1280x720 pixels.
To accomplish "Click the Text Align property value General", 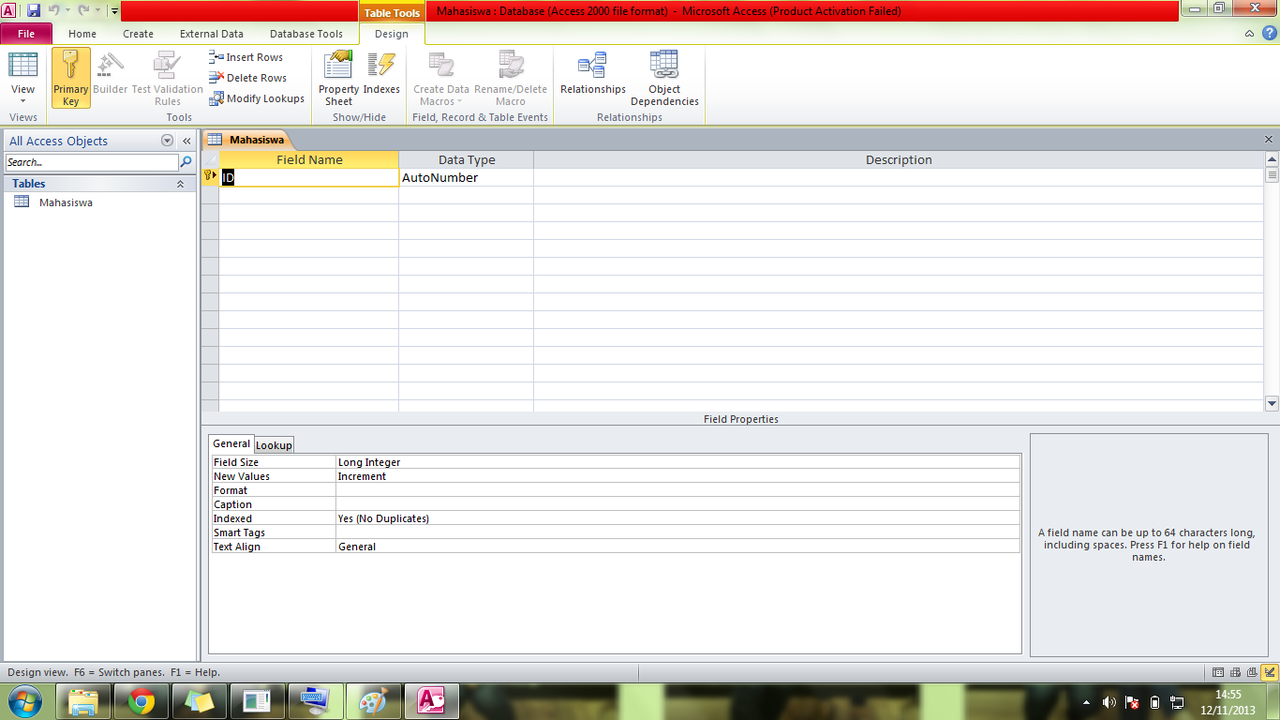I will coord(678,546).
